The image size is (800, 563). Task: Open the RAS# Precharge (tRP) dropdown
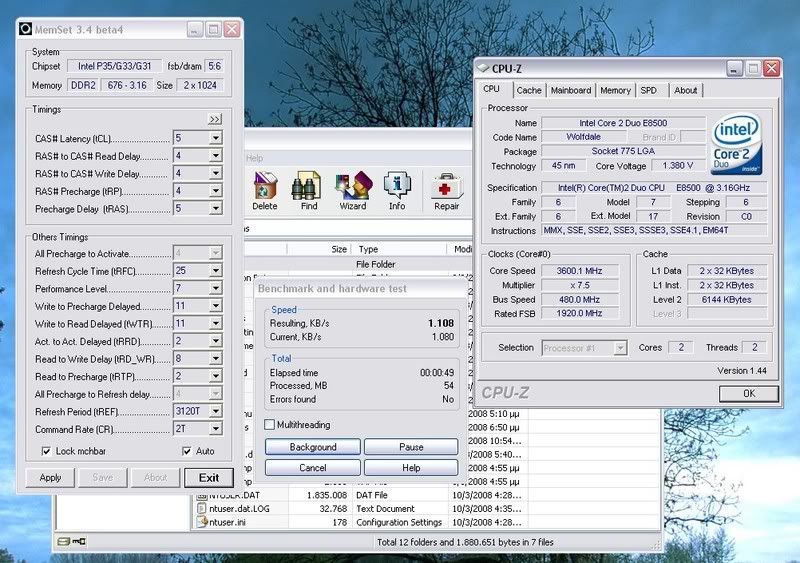(x=216, y=190)
